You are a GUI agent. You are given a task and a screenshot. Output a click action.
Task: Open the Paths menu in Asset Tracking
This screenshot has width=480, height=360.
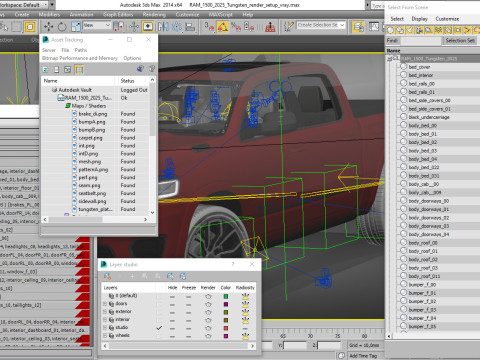[x=81, y=50]
